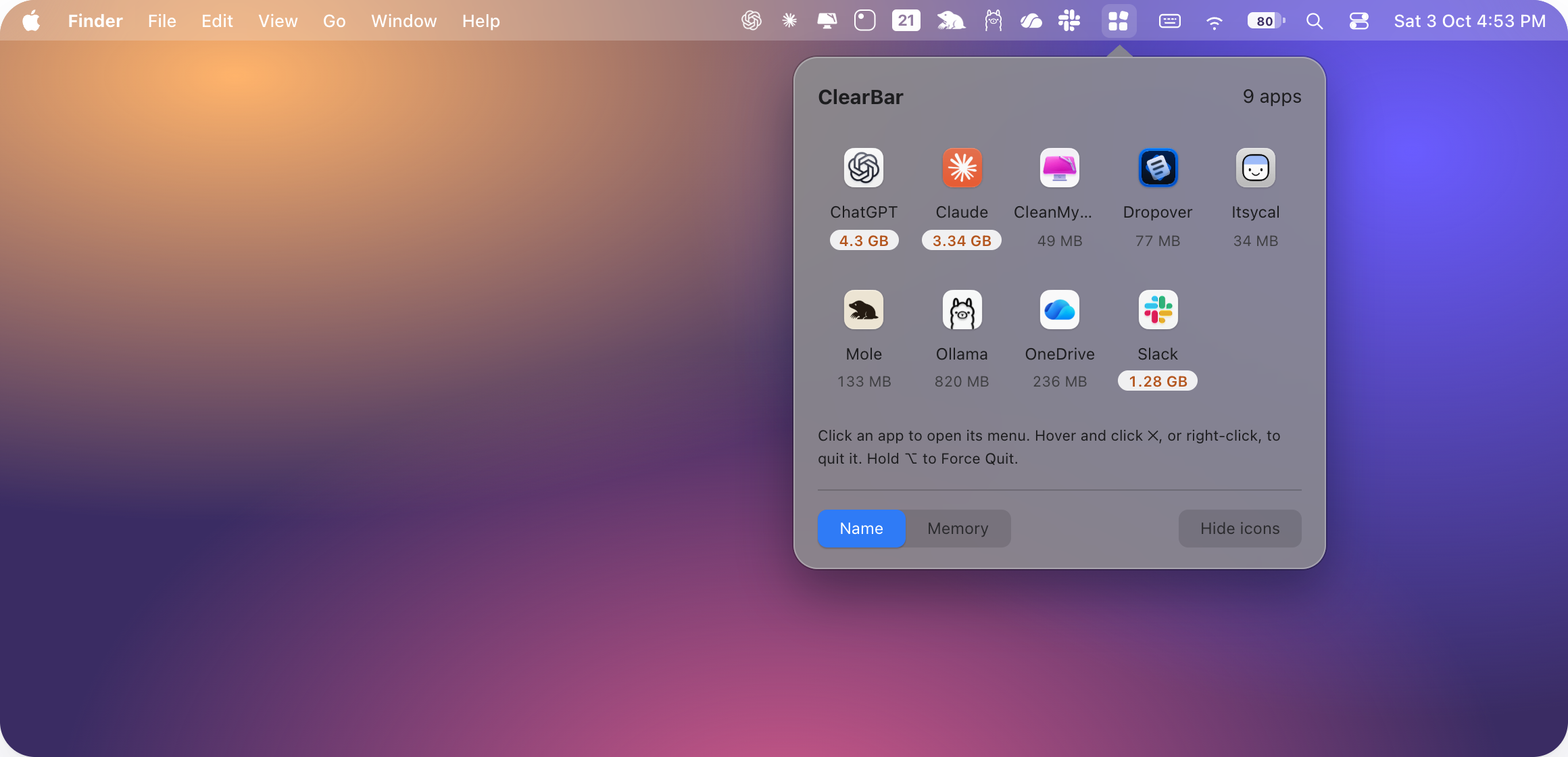Image resolution: width=1568 pixels, height=757 pixels.
Task: Open OneDrive cloud icon in menu bar
Action: click(1031, 21)
